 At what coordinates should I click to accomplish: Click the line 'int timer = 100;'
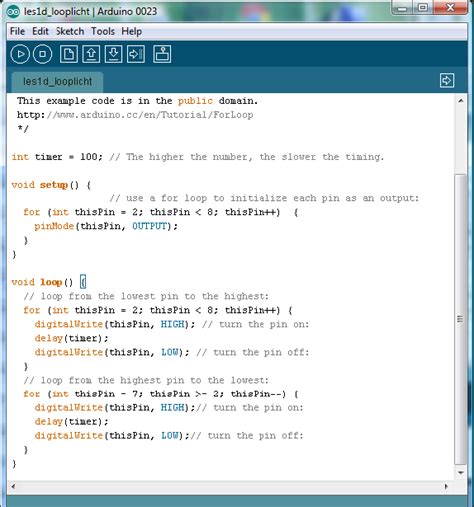click(57, 157)
